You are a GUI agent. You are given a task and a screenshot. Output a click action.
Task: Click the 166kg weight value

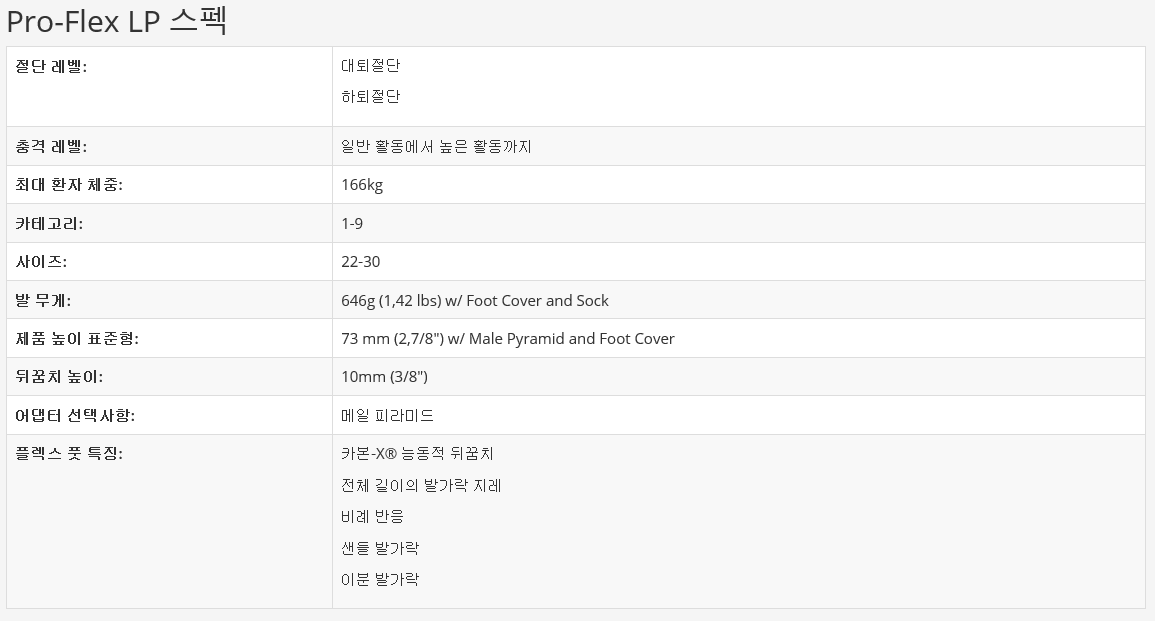(362, 185)
